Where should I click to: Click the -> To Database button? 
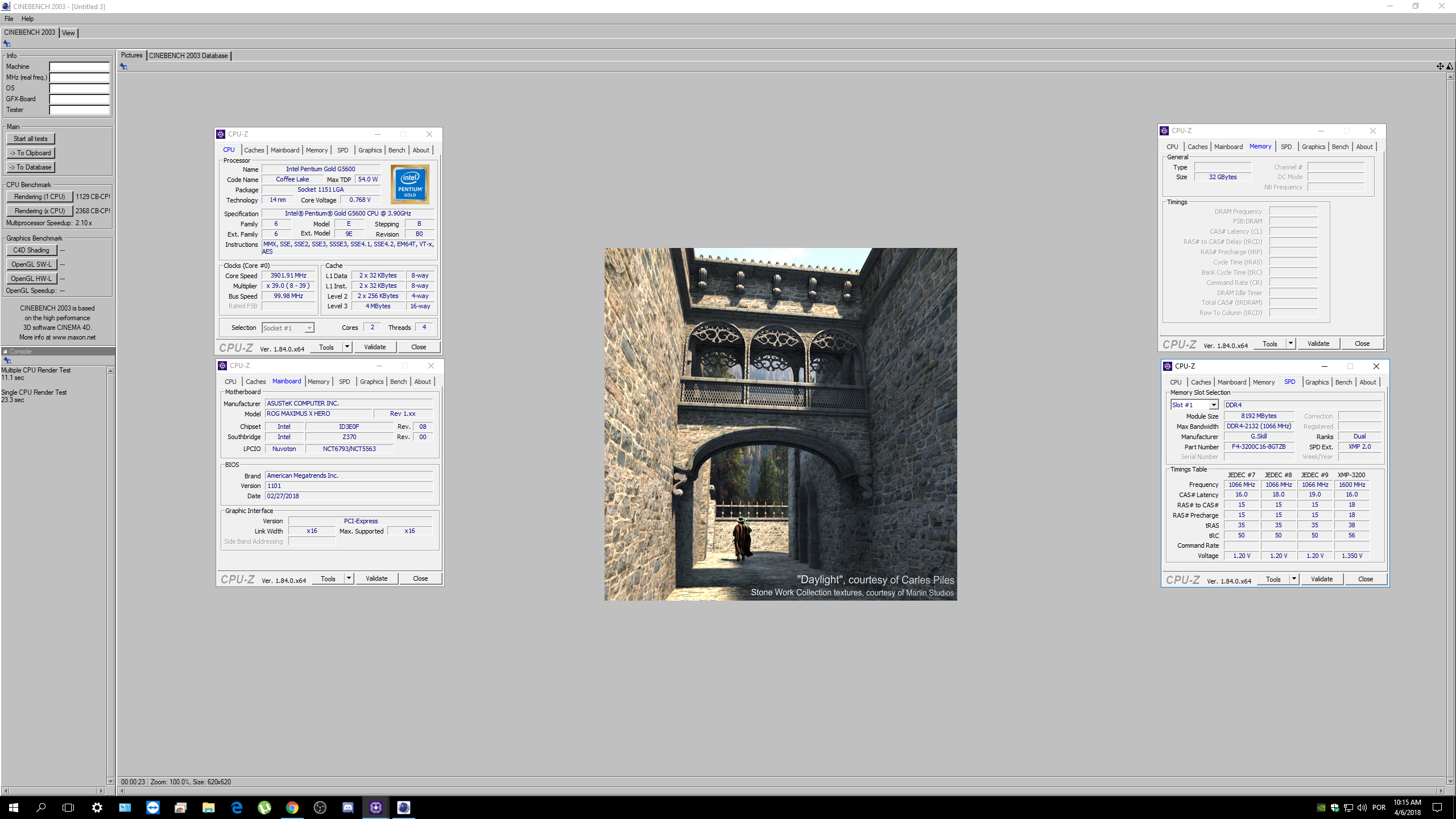31,167
